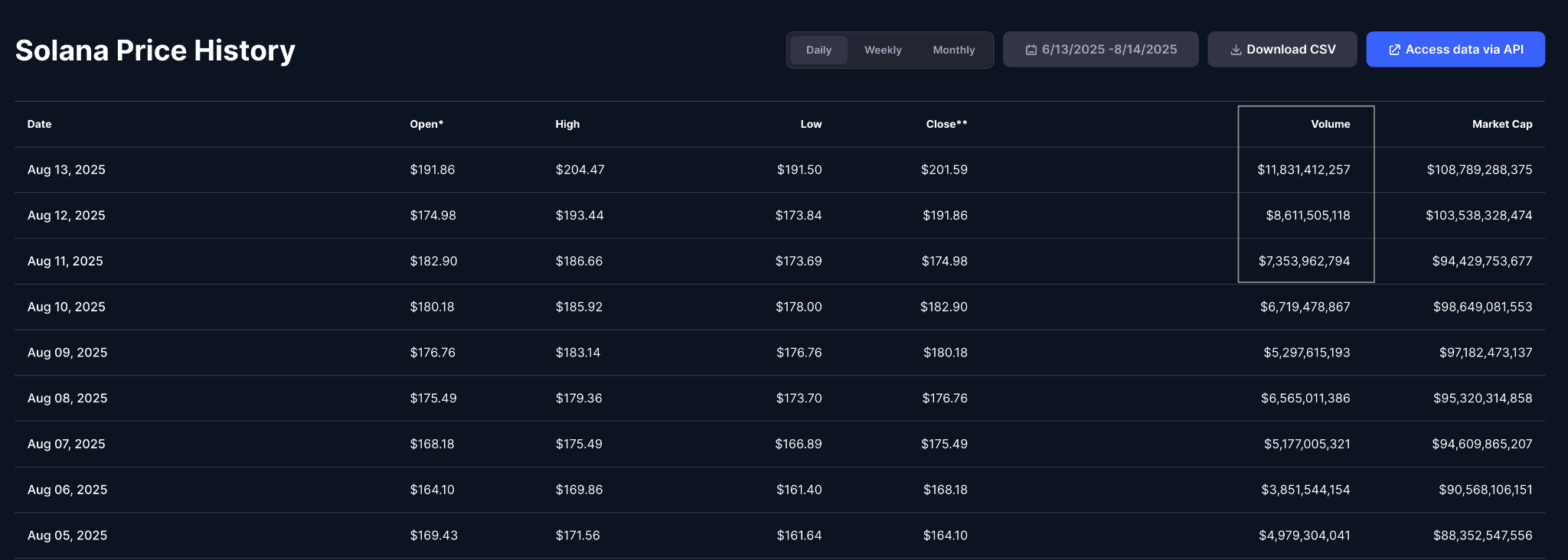
Task: Click the $169.86 high price
Action: tap(579, 490)
